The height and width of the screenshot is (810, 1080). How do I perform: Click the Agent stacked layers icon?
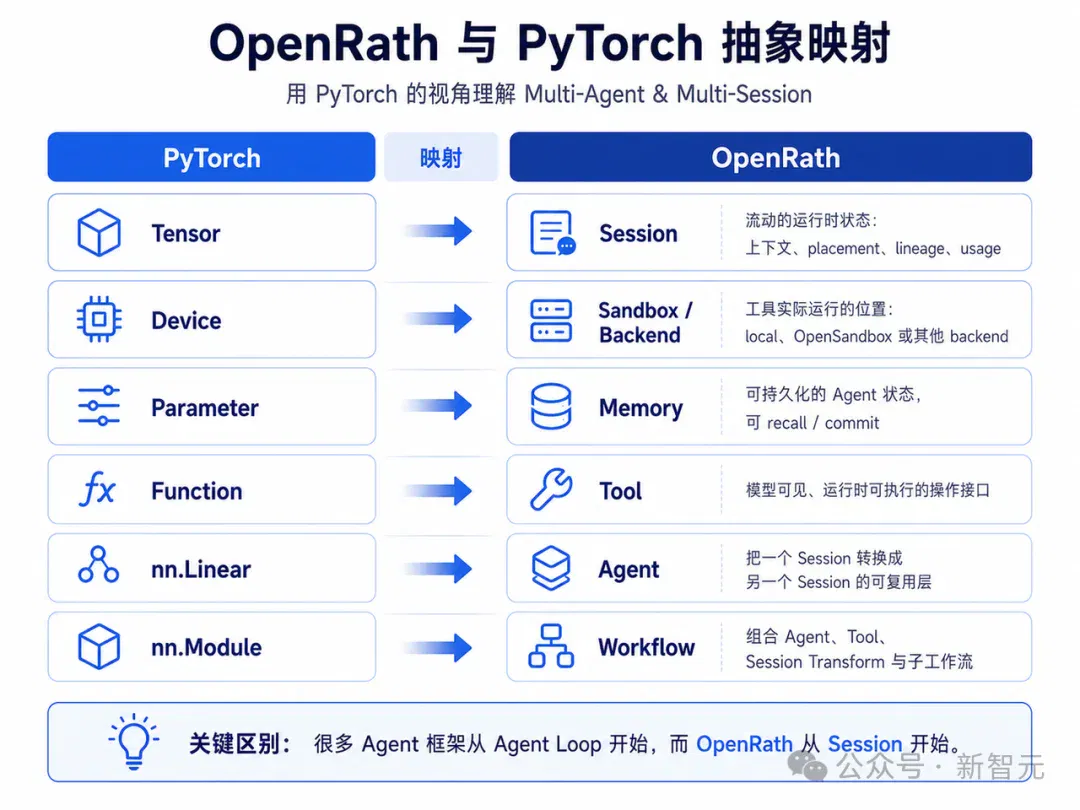tap(551, 568)
